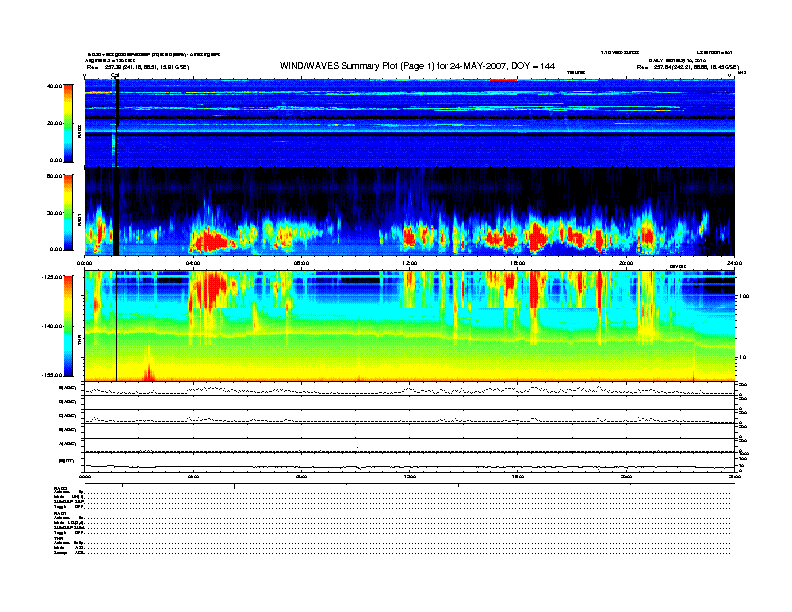Click the rotated RAD1 axis label

[x=79, y=219]
